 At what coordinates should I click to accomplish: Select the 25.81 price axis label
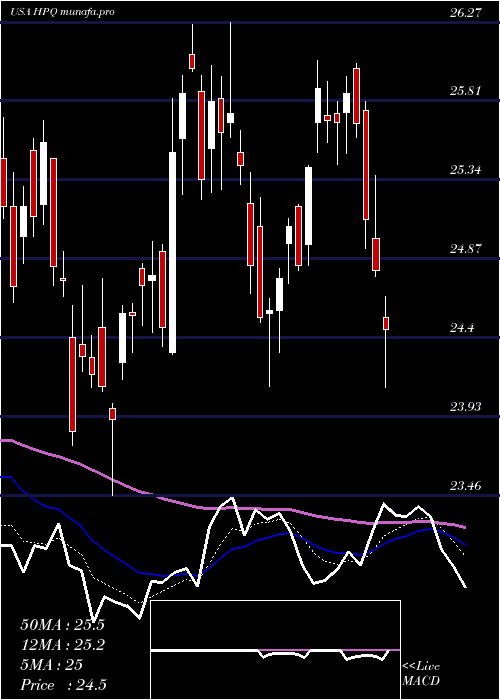point(466,92)
